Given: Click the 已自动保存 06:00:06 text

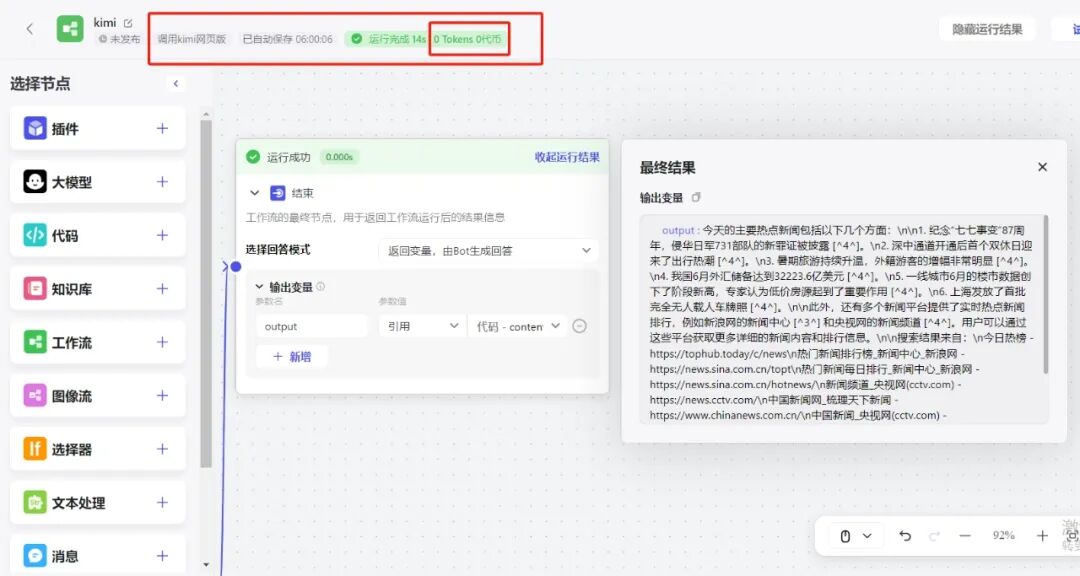Looking at the screenshot, I should pos(287,39).
